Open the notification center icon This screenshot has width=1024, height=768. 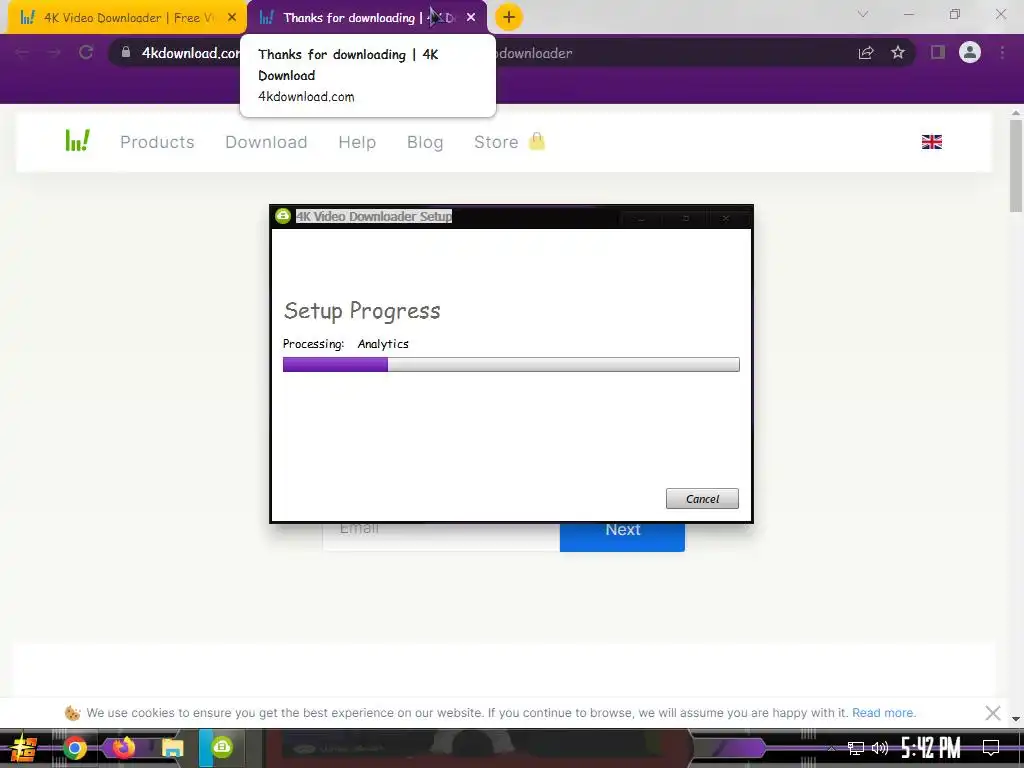pos(991,748)
